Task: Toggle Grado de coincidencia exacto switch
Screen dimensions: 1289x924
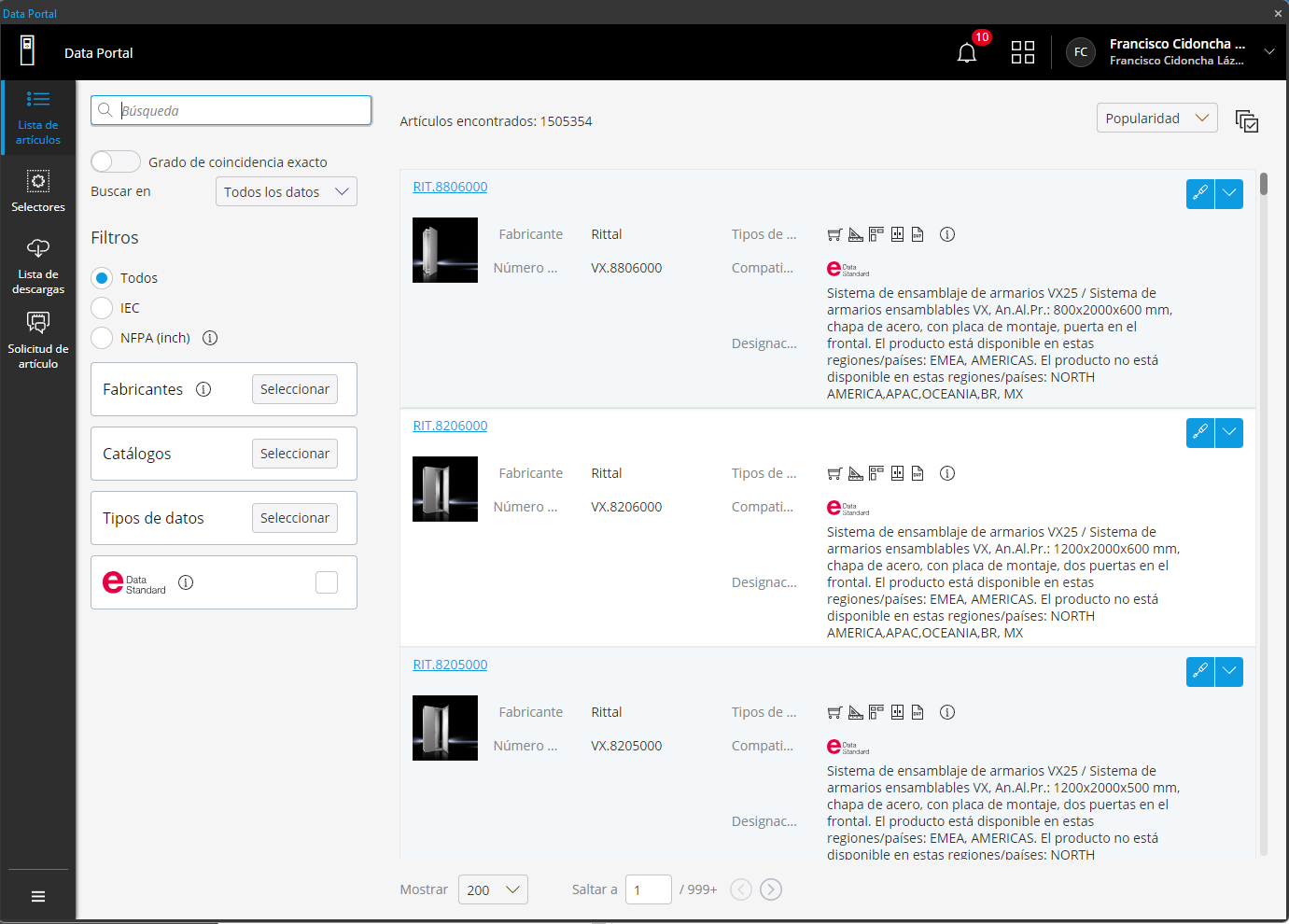Action: (x=116, y=161)
